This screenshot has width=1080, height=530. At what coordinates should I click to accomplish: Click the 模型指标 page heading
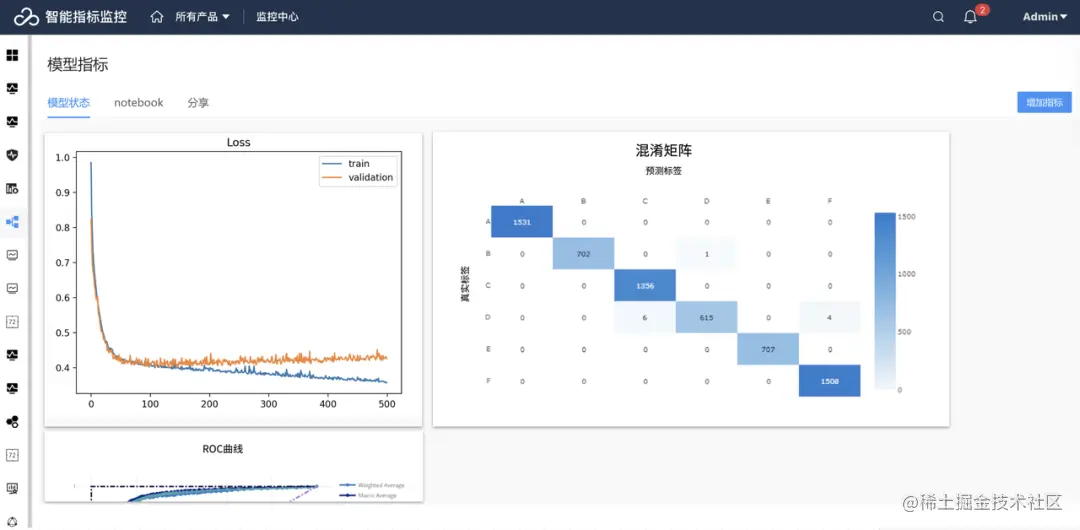click(x=78, y=65)
